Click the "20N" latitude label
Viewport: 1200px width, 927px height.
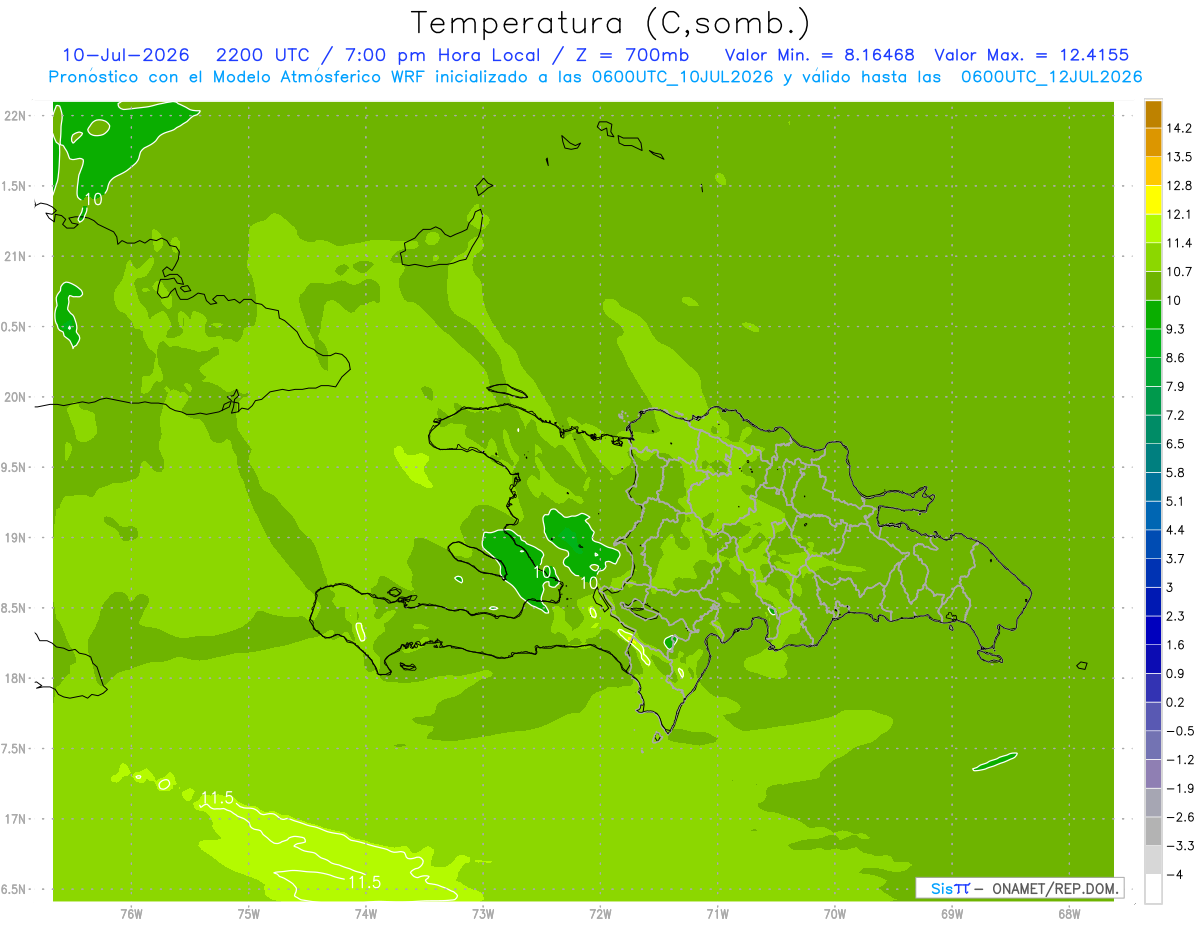click(16, 398)
